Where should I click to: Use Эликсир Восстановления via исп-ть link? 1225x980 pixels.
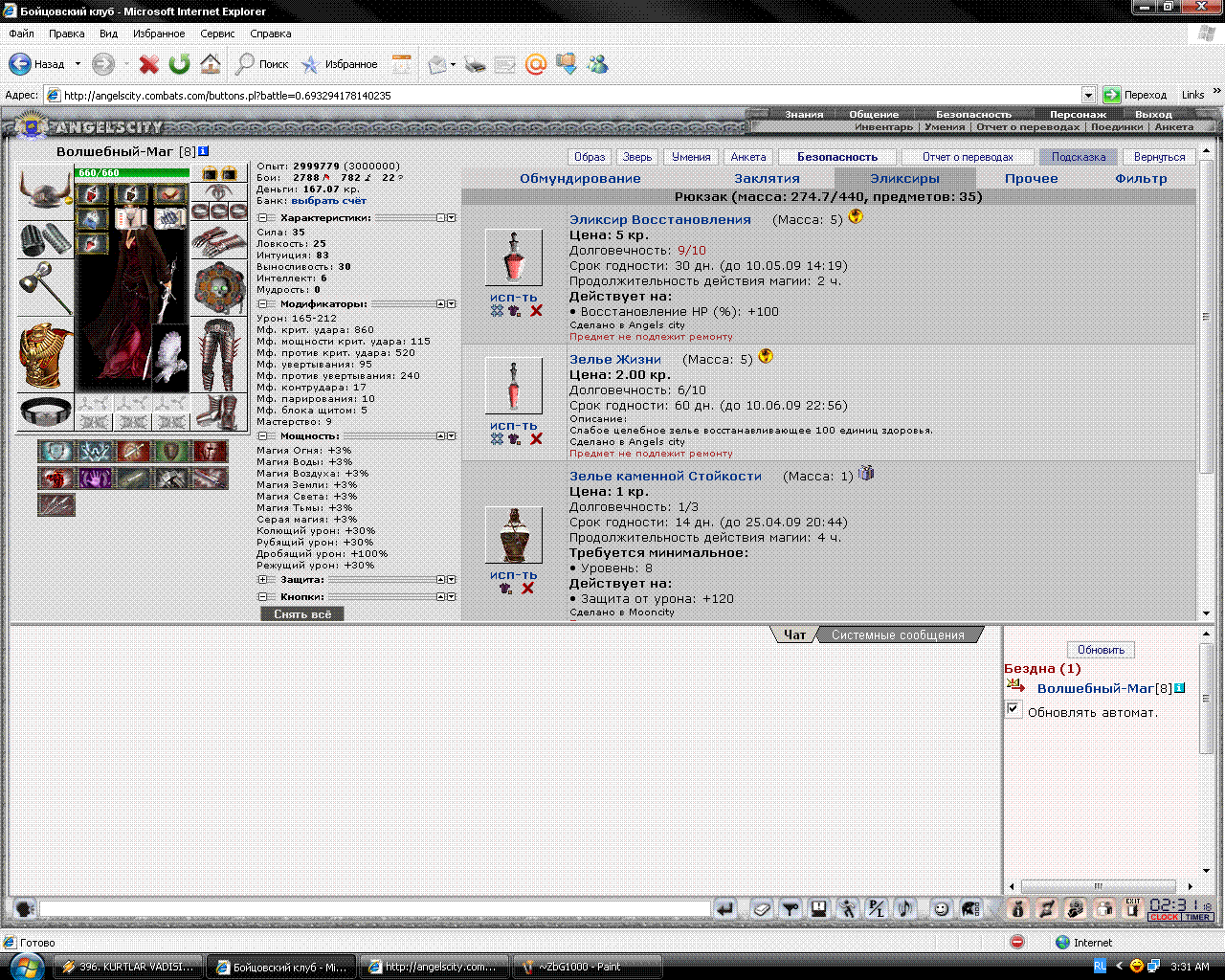point(514,297)
